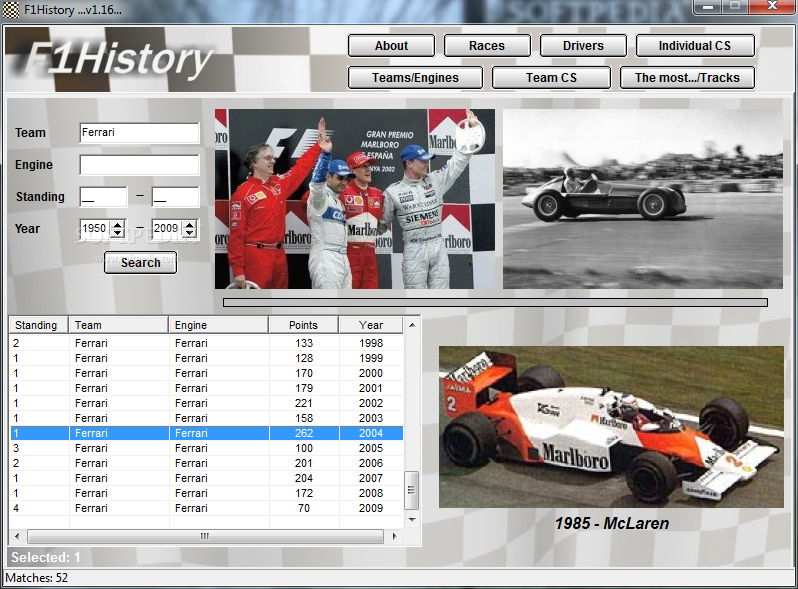Click the table's scroll down arrow
This screenshot has width=798, height=589.
click(x=412, y=520)
